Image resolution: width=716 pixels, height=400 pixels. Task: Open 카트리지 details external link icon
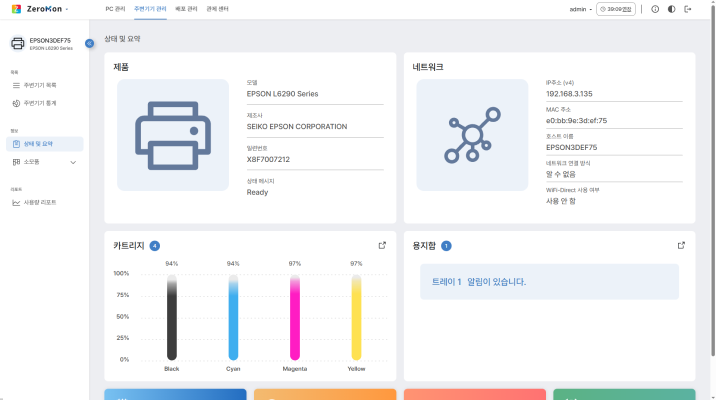382,246
